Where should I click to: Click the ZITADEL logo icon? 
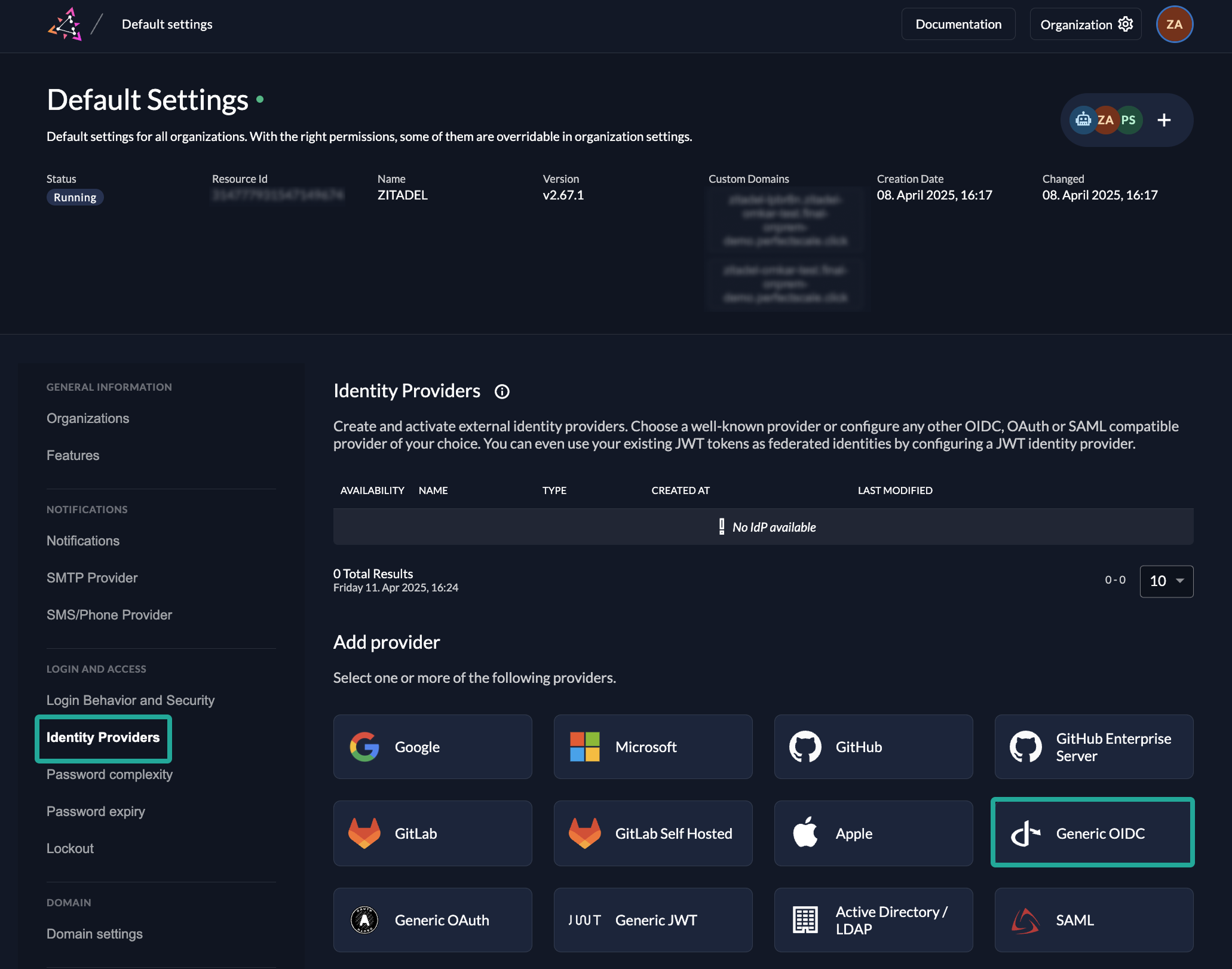coord(65,24)
